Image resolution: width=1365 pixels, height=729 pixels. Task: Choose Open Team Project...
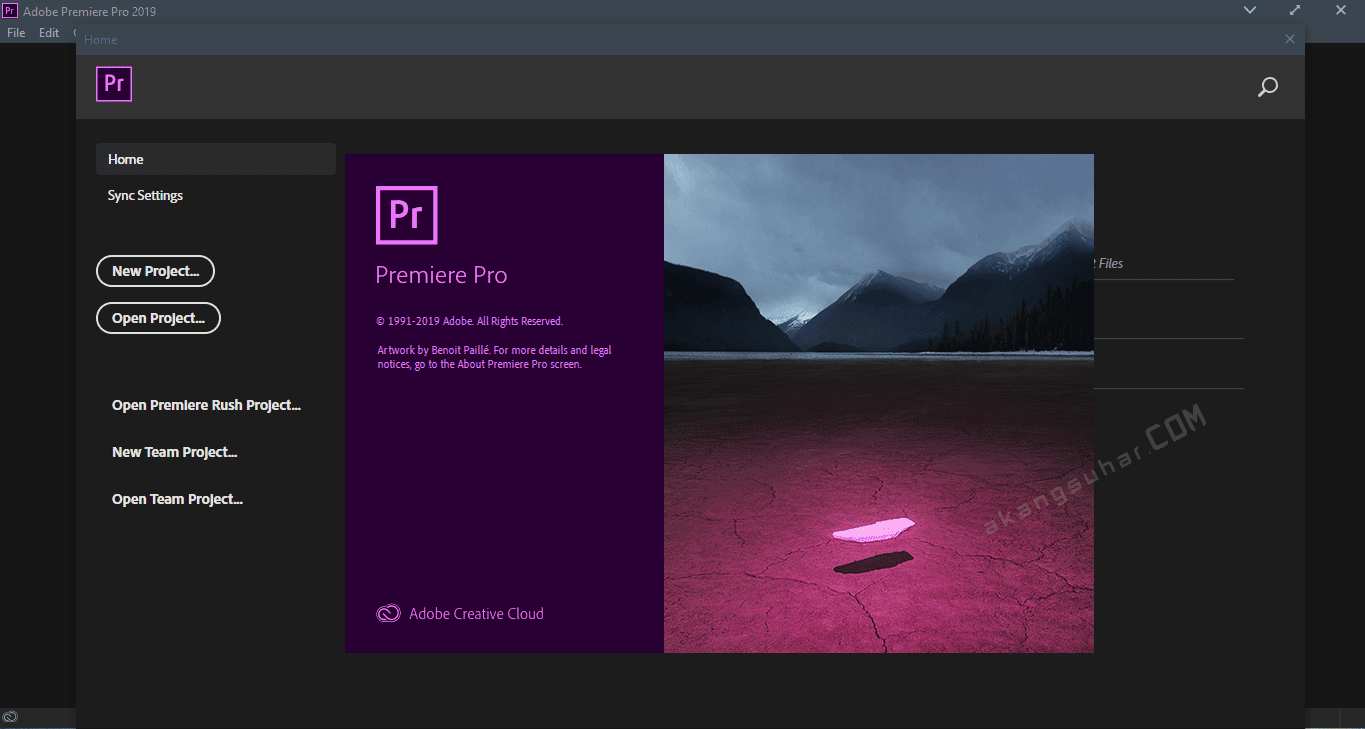coord(177,499)
